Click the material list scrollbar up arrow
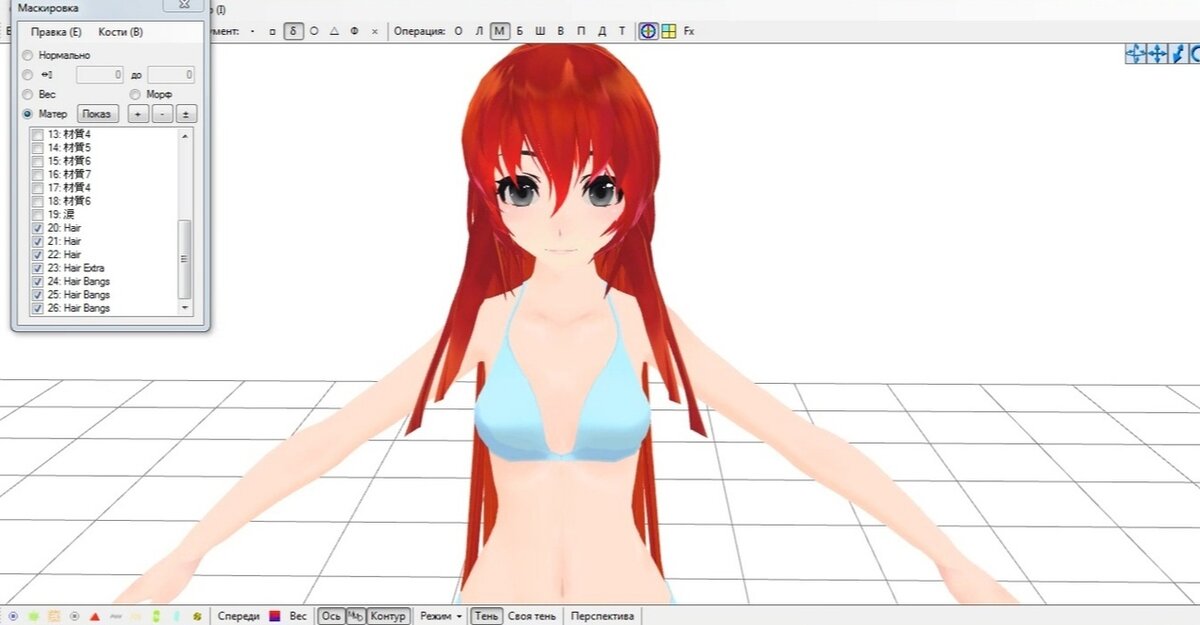This screenshot has width=1200, height=625. tap(185, 135)
